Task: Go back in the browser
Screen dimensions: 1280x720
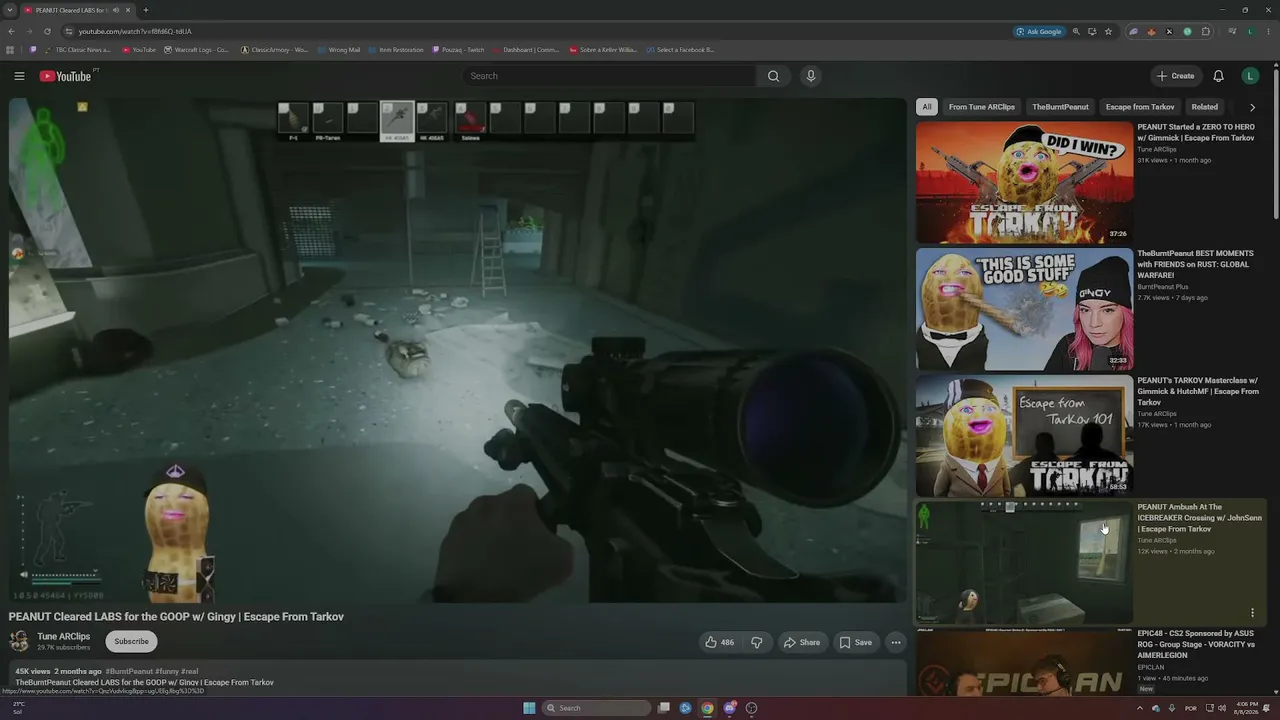Action: pyautogui.click(x=11, y=31)
